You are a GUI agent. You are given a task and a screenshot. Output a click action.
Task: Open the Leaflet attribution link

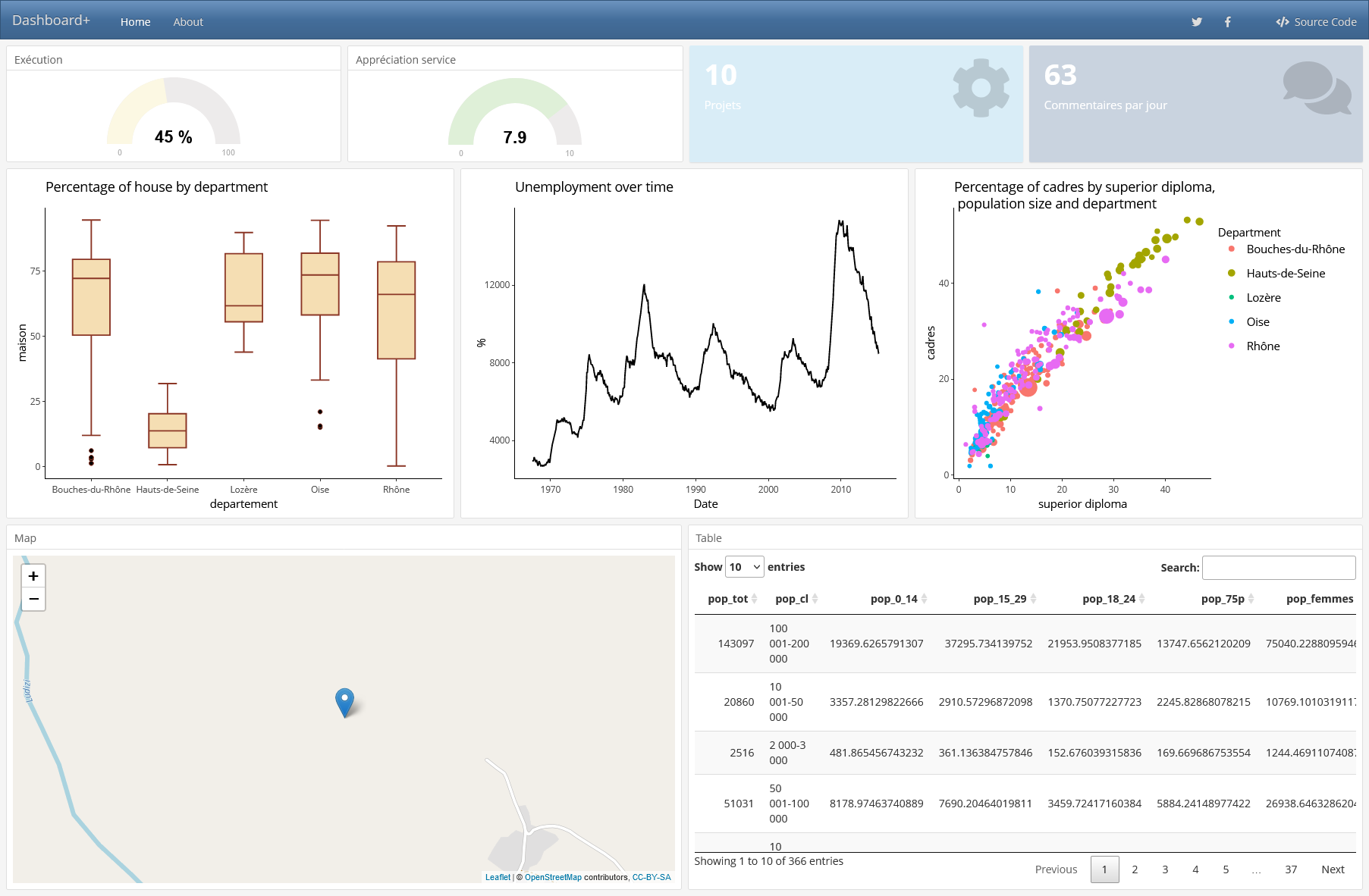click(x=498, y=877)
